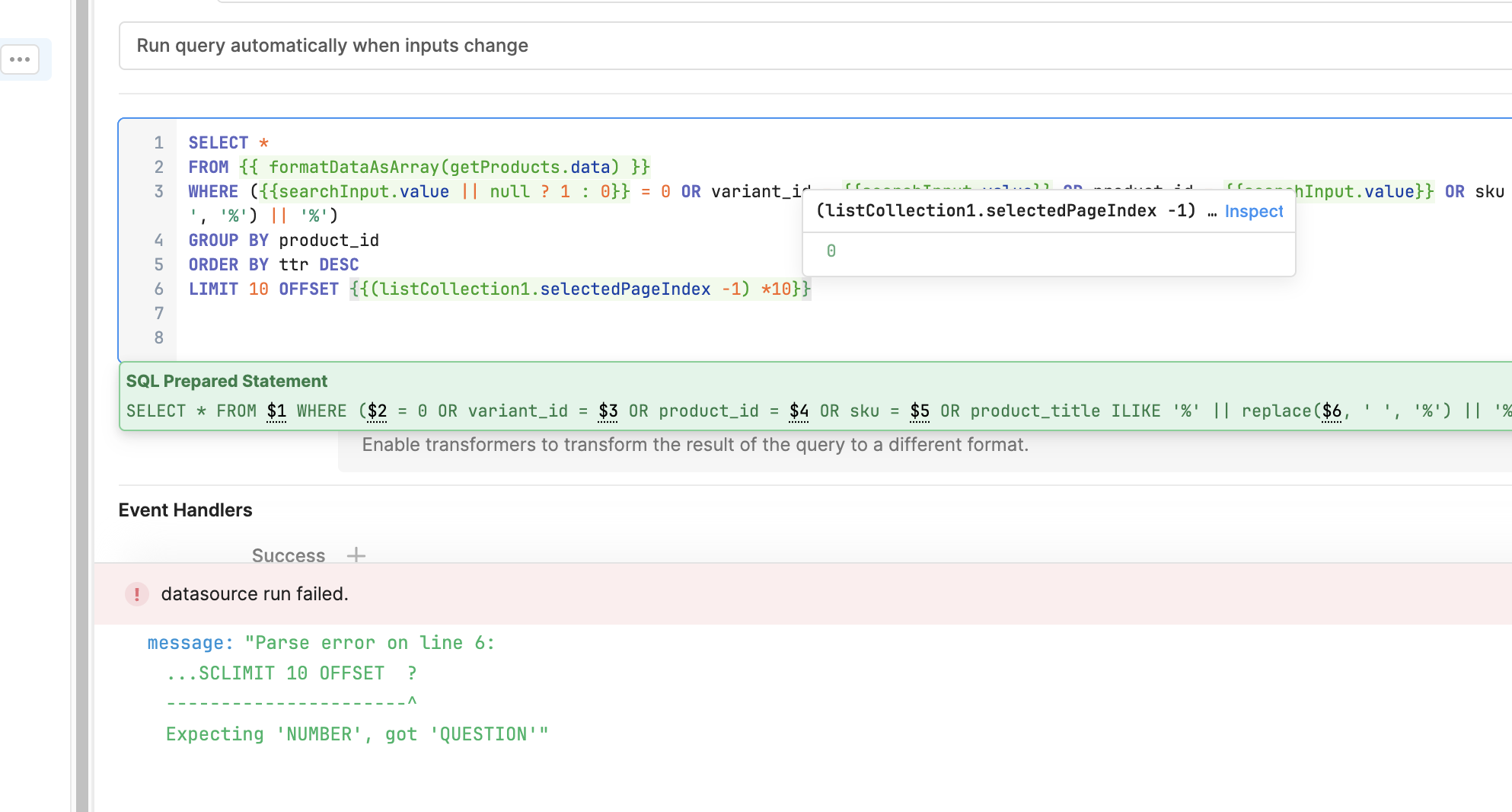The width and height of the screenshot is (1512, 812).
Task: Click the red error exclamation icon
Action: click(137, 594)
